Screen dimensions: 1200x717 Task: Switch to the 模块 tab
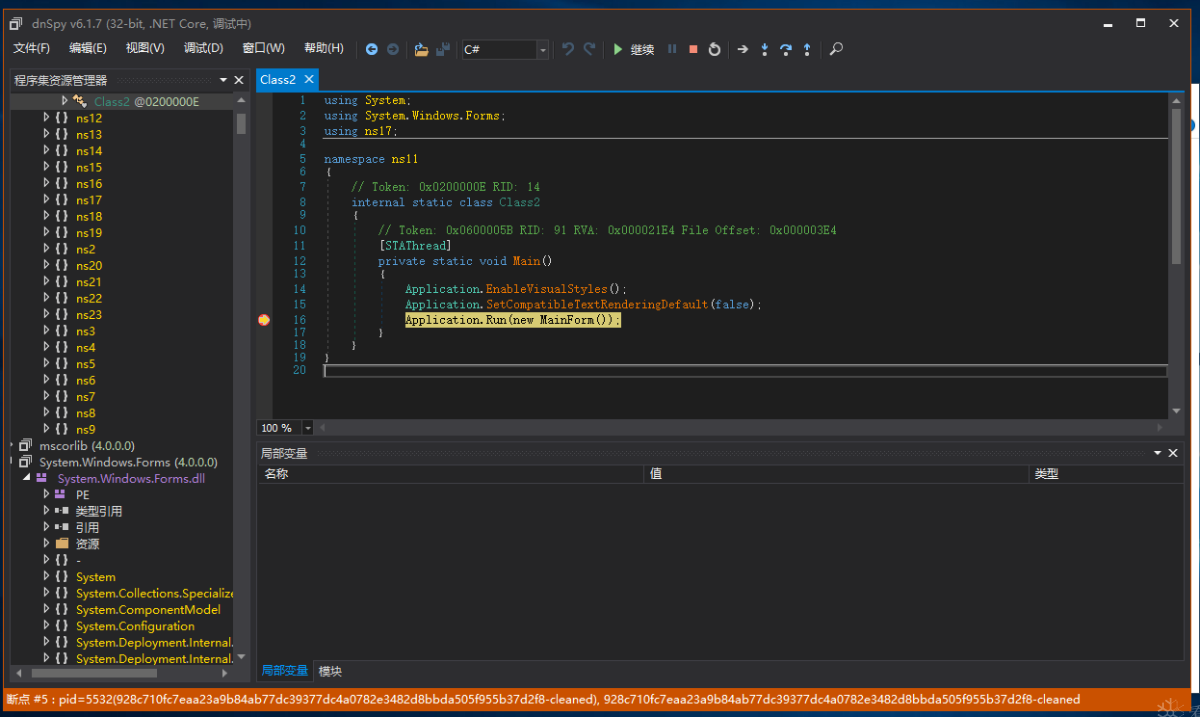[x=330, y=671]
